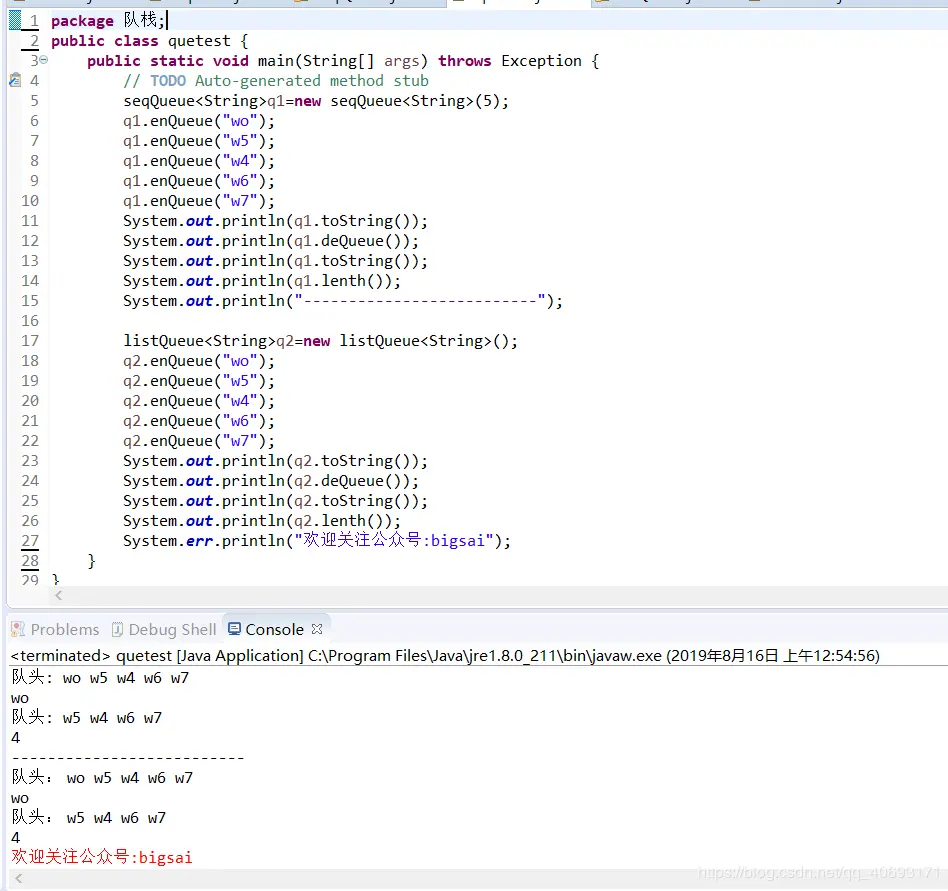
Task: Click the terminated quetest process description
Action: pos(445,656)
